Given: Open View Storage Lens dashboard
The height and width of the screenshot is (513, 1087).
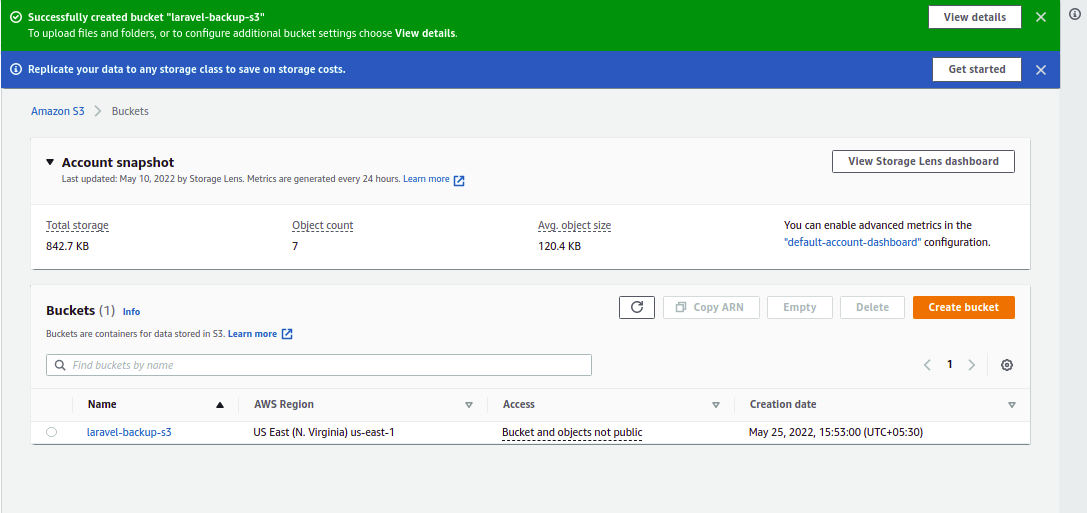Looking at the screenshot, I should tap(923, 161).
